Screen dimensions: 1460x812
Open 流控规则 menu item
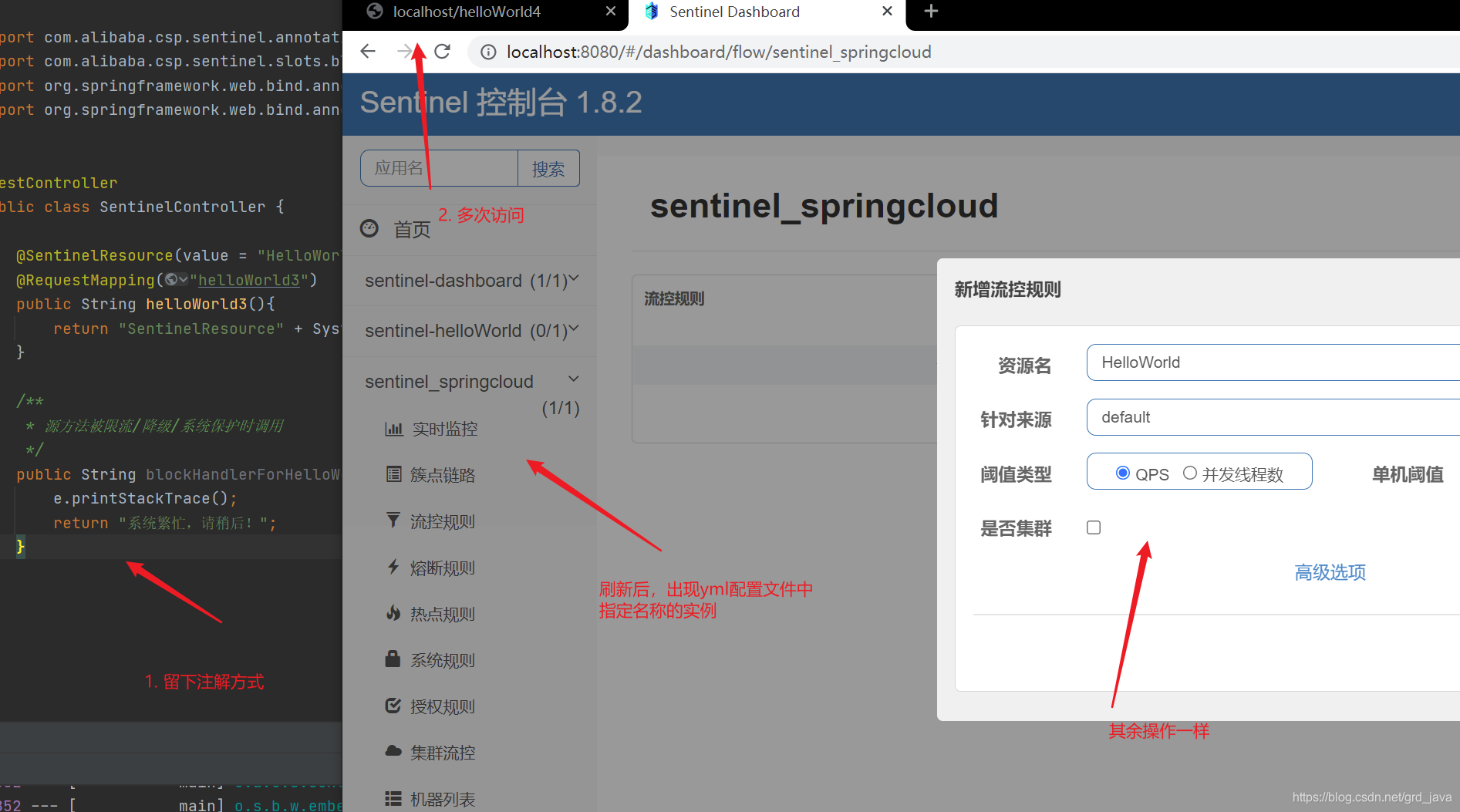coord(443,521)
